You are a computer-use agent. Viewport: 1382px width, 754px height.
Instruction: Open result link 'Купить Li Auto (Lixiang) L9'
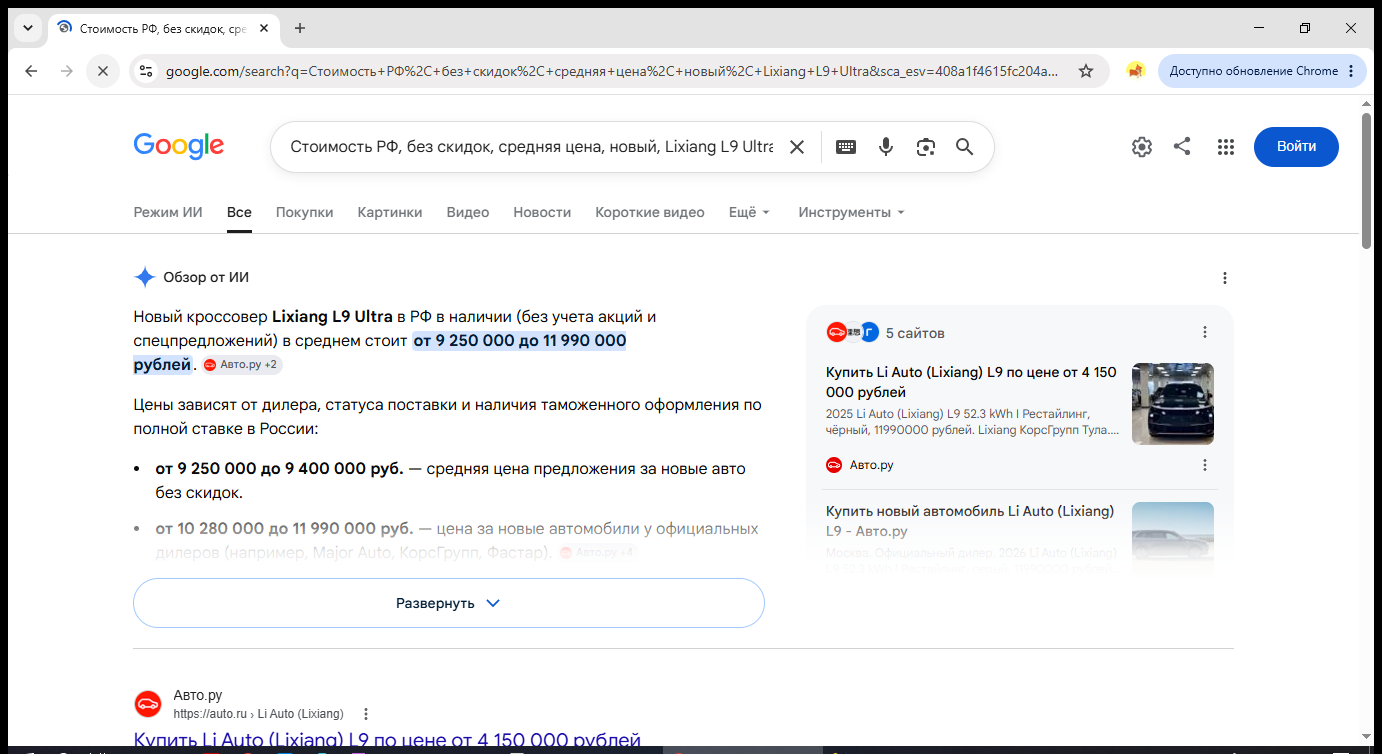387,741
